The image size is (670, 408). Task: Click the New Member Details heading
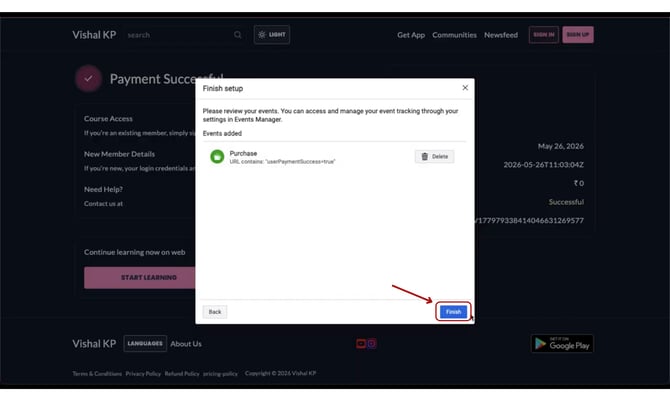pyautogui.click(x=119, y=154)
